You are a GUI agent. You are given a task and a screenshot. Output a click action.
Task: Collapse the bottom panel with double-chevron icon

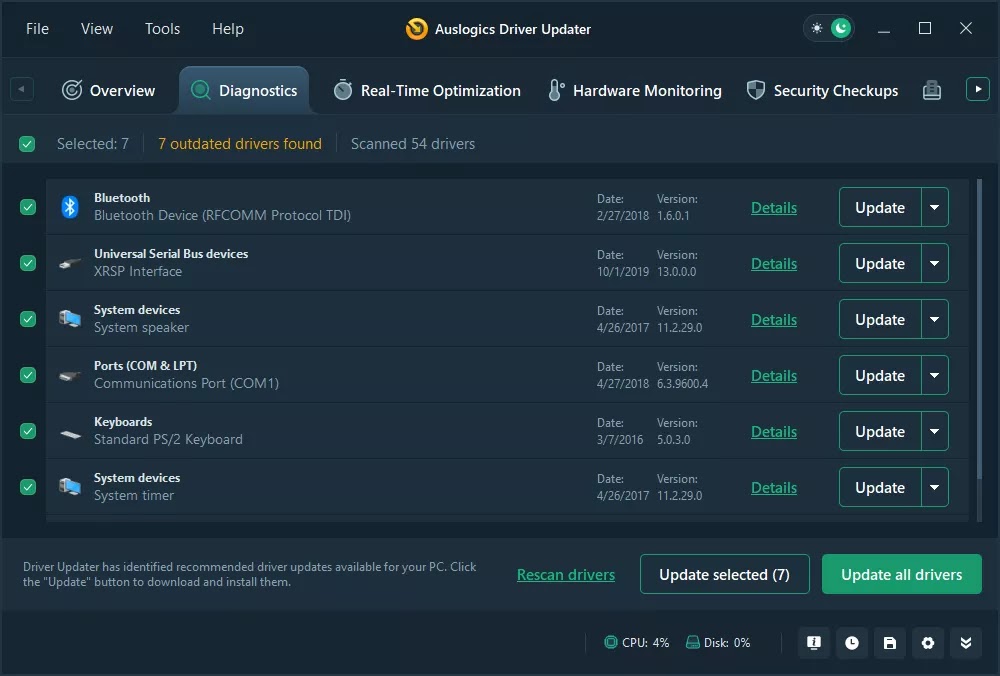coord(966,643)
